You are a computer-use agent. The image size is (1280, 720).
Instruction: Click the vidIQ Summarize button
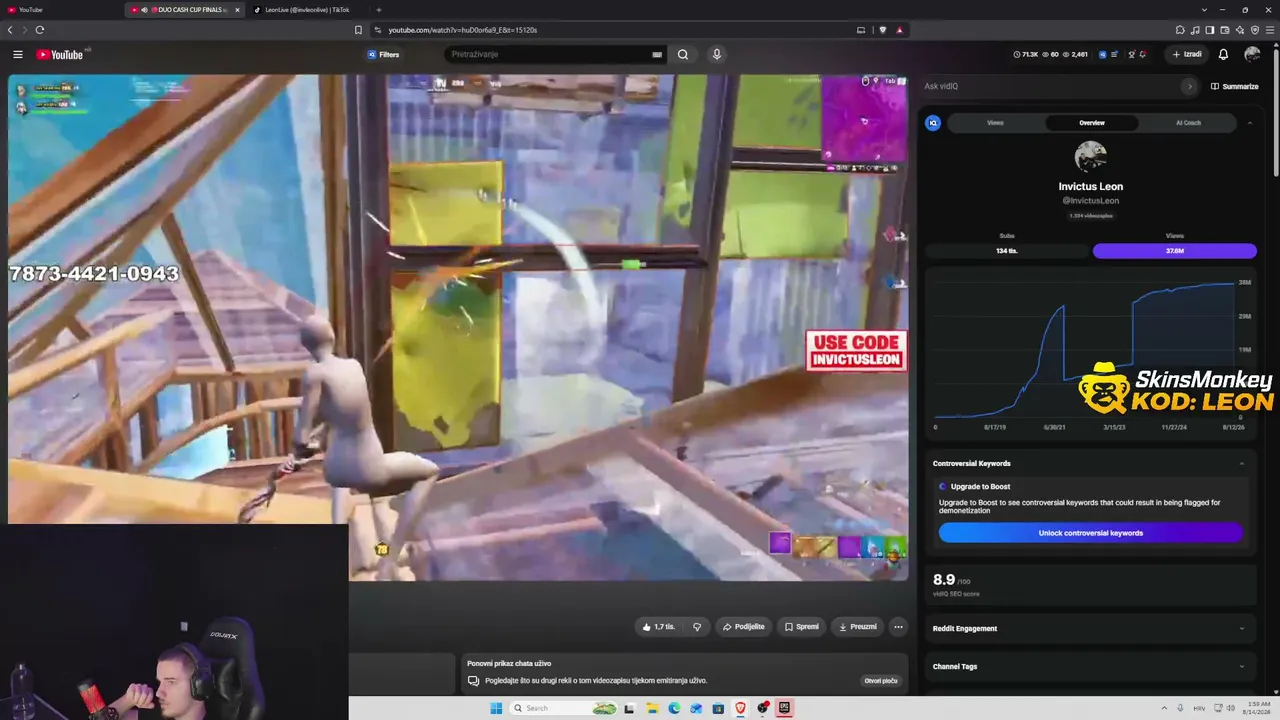point(1234,86)
